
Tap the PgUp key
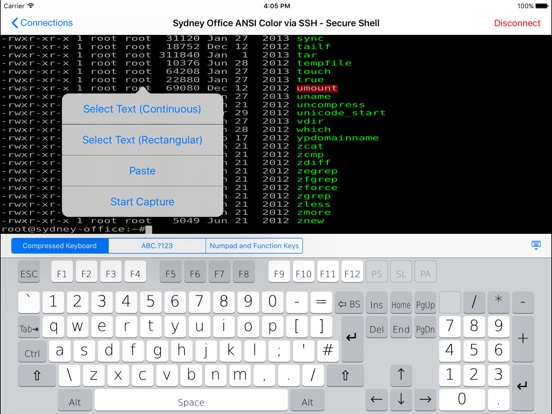(425, 303)
